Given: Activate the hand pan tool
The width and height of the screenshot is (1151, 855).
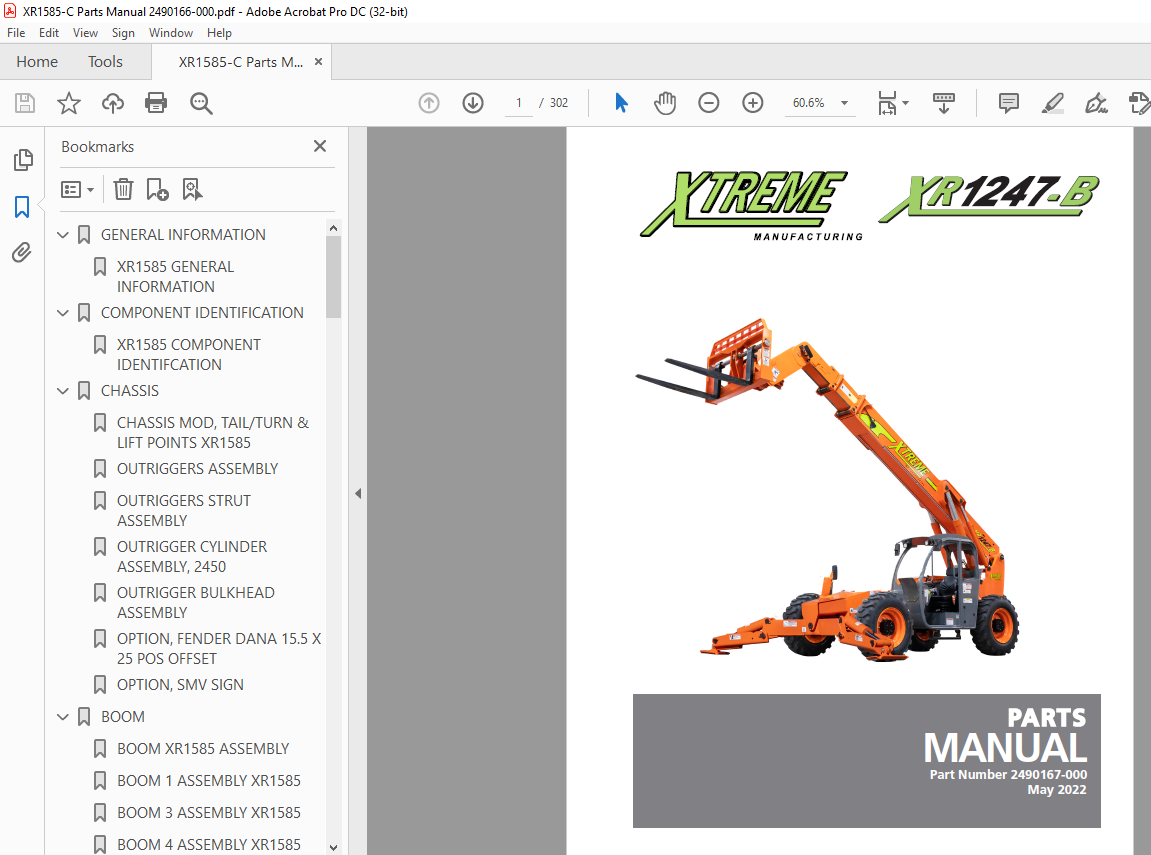Looking at the screenshot, I should tap(665, 103).
